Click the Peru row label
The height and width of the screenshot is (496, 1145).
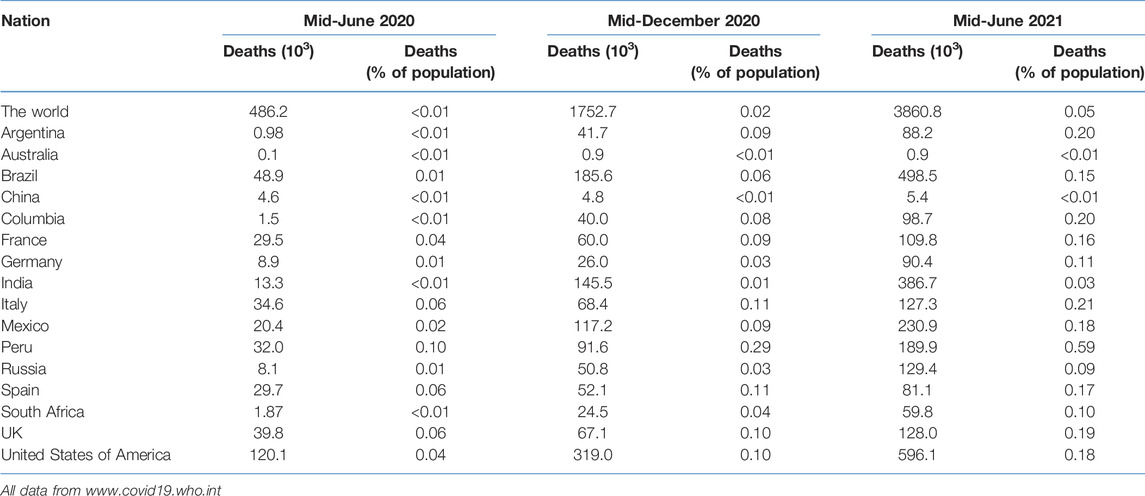pos(15,348)
